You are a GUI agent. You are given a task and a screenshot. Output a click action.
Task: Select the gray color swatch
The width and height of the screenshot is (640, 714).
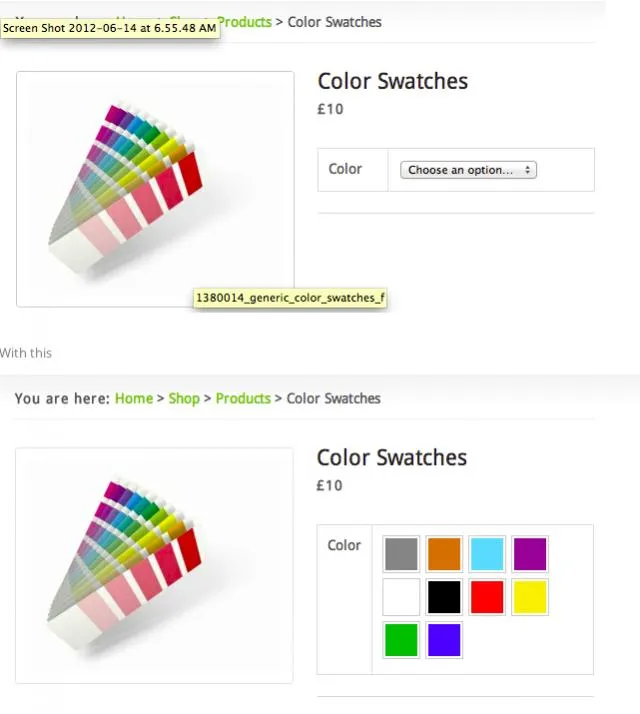tap(401, 554)
